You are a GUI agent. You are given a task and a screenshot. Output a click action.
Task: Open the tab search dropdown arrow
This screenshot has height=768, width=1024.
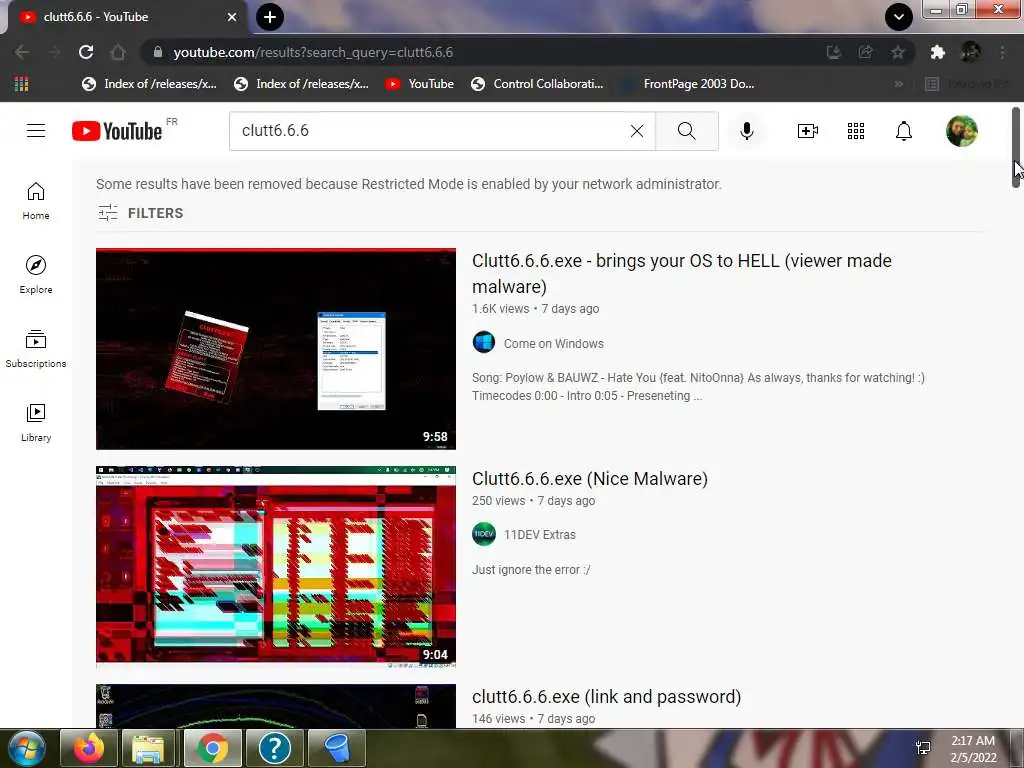[x=899, y=17]
